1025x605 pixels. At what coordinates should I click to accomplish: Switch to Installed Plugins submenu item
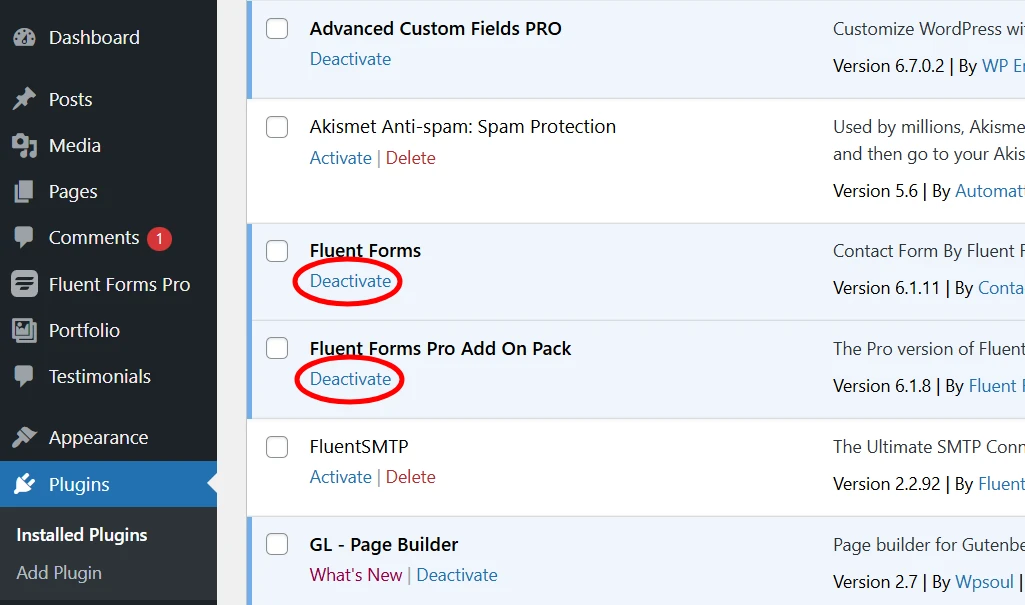pyautogui.click(x=80, y=534)
